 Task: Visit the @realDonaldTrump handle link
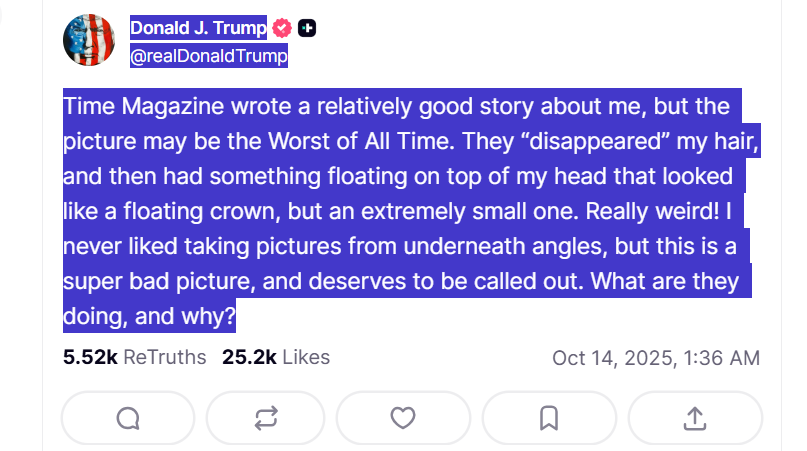208,57
